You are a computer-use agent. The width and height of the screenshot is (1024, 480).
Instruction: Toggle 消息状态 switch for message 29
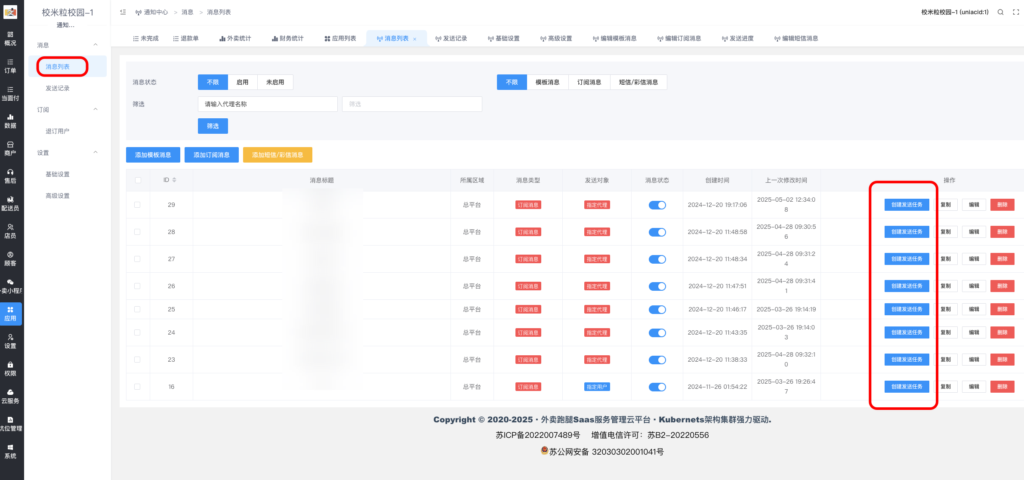point(657,205)
